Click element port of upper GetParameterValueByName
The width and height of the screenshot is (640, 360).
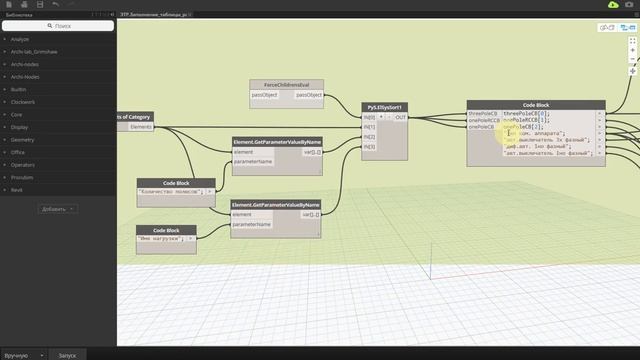(x=253, y=152)
